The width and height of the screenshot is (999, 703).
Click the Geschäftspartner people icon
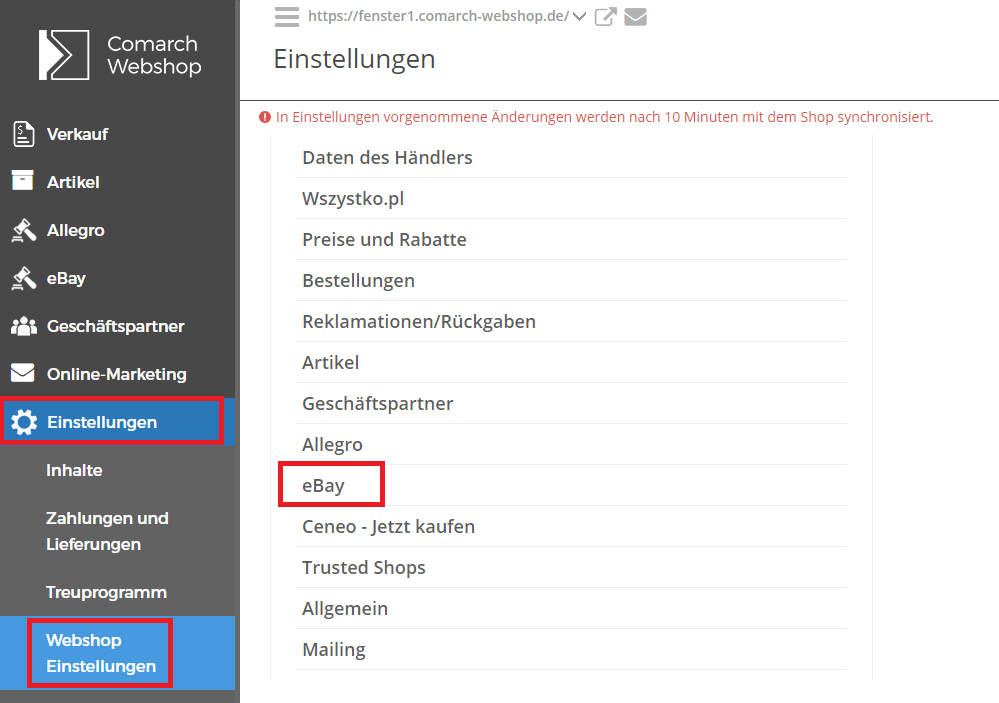(24, 326)
